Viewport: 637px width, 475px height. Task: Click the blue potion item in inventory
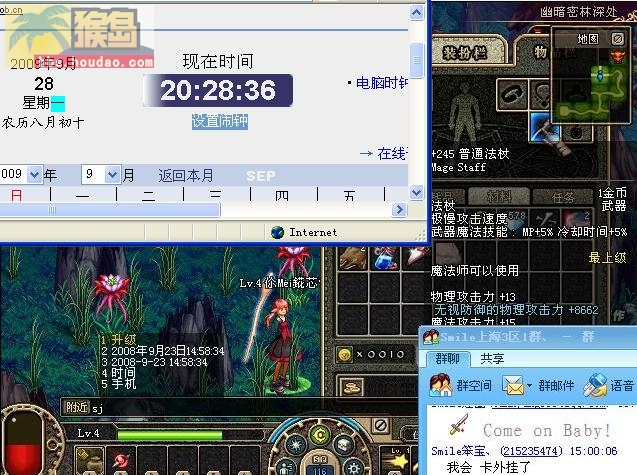(384, 258)
